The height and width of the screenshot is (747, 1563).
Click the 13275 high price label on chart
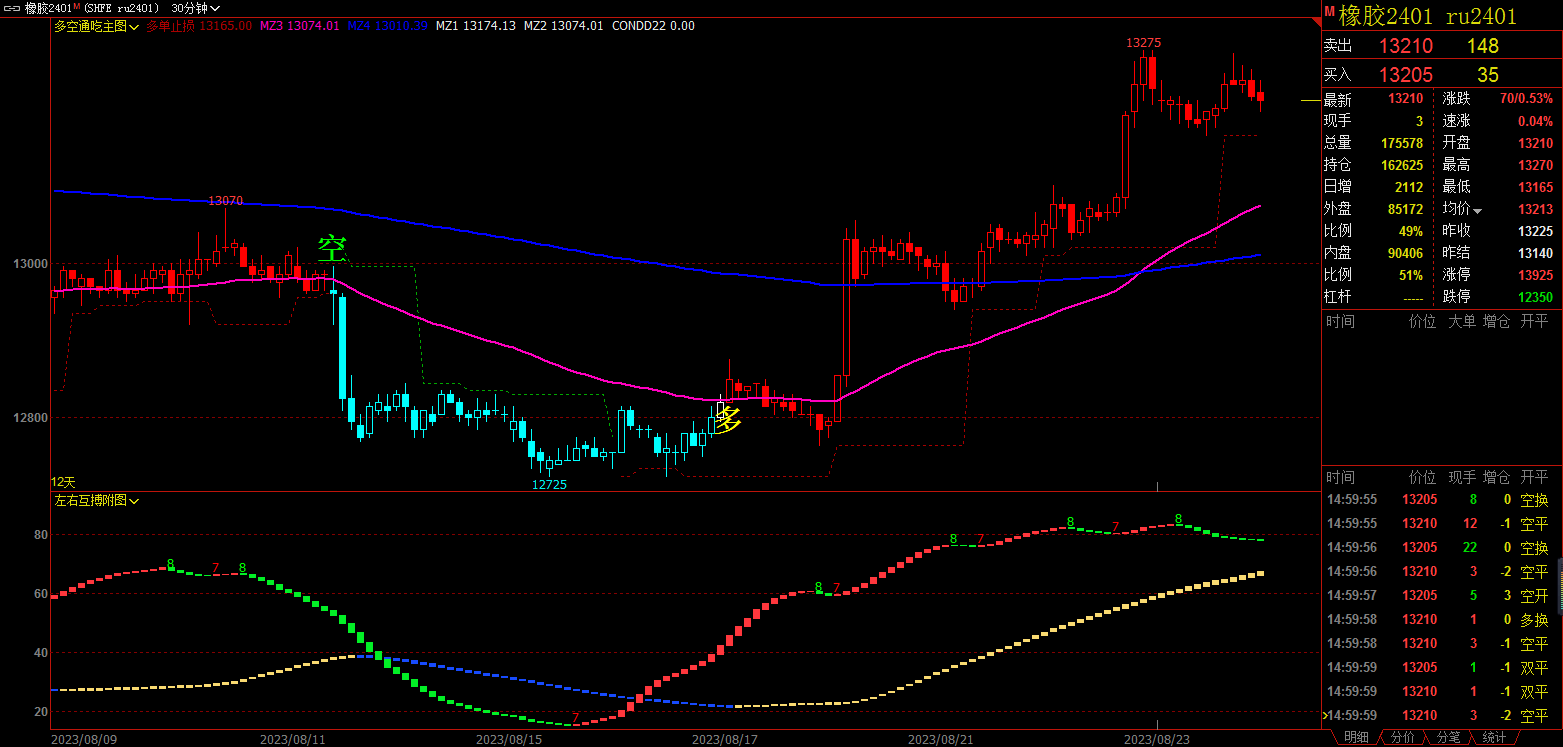coord(1143,43)
